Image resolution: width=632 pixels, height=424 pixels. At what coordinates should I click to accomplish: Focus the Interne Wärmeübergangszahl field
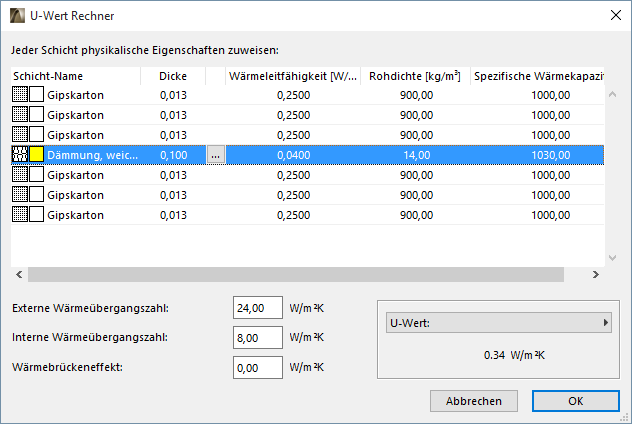258,338
